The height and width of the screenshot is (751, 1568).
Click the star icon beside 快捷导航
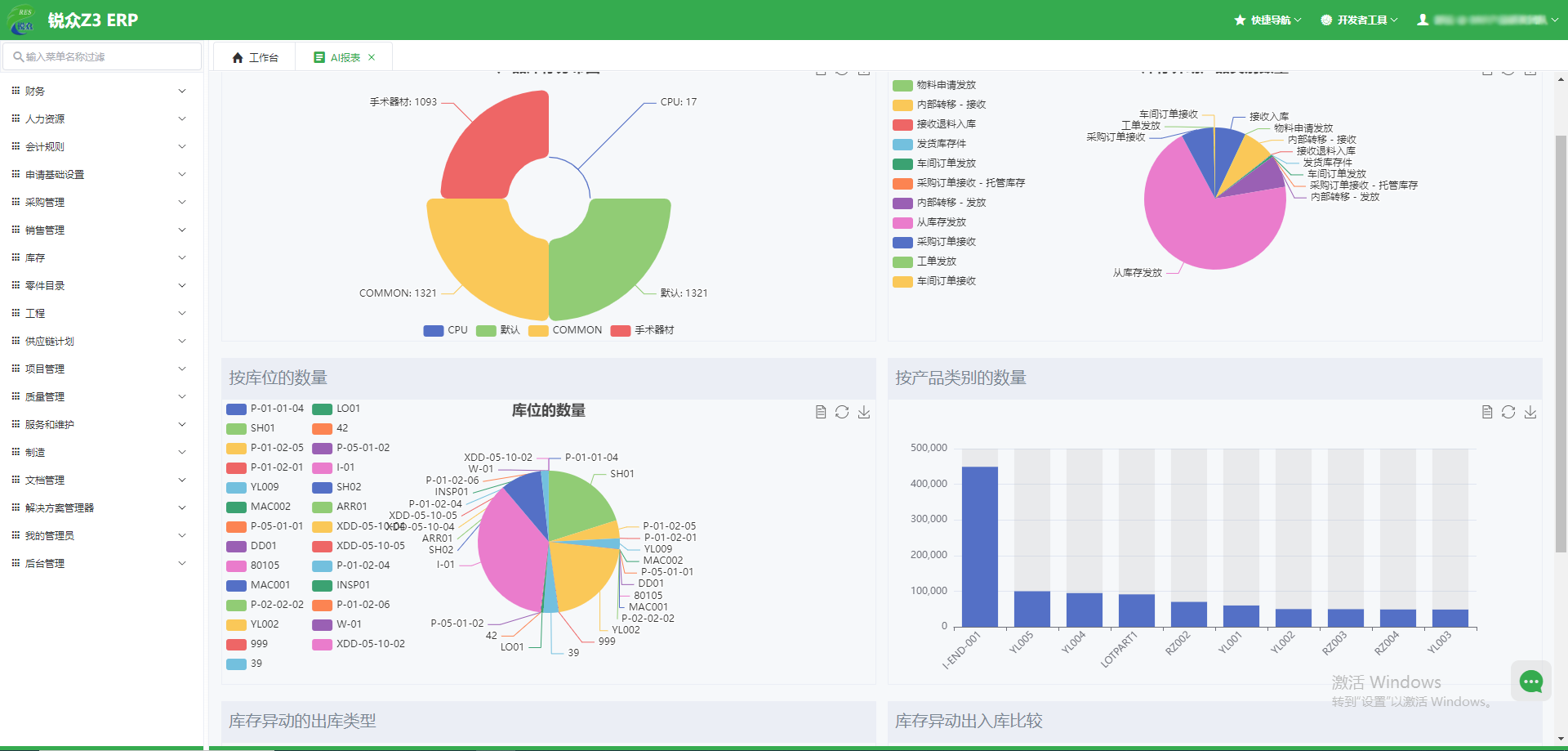coord(1240,20)
